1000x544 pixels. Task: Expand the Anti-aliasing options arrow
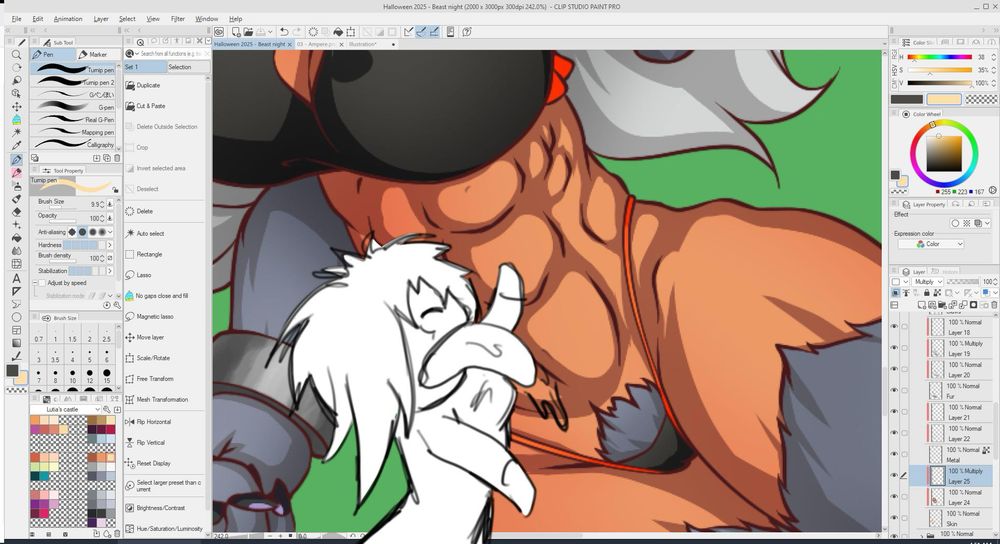(x=110, y=232)
